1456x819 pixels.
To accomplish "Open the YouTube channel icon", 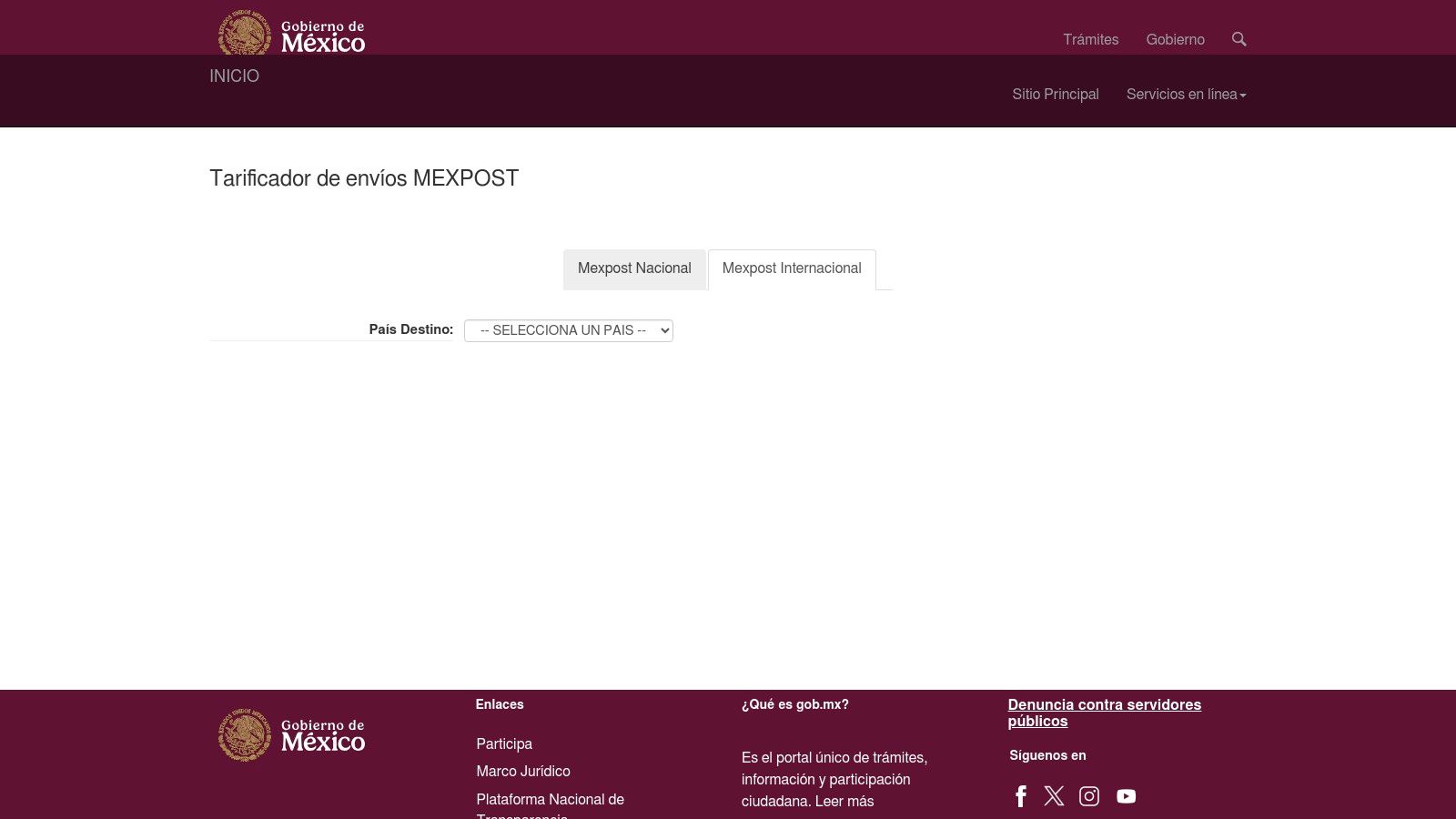I will coord(1126,795).
